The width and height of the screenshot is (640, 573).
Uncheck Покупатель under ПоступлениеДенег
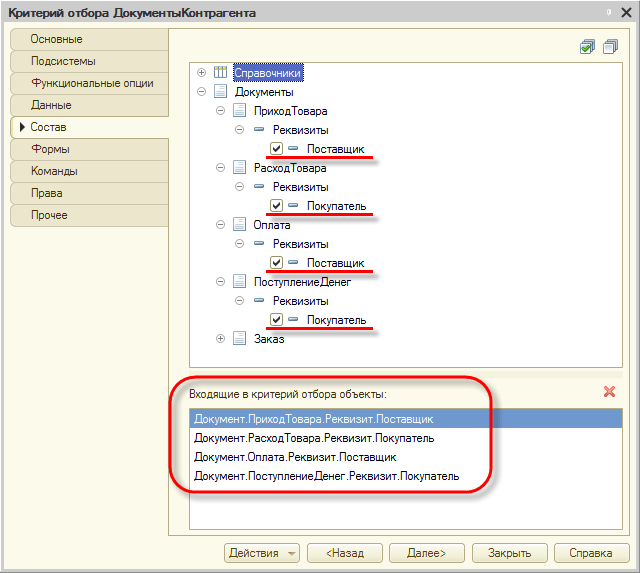[276, 319]
